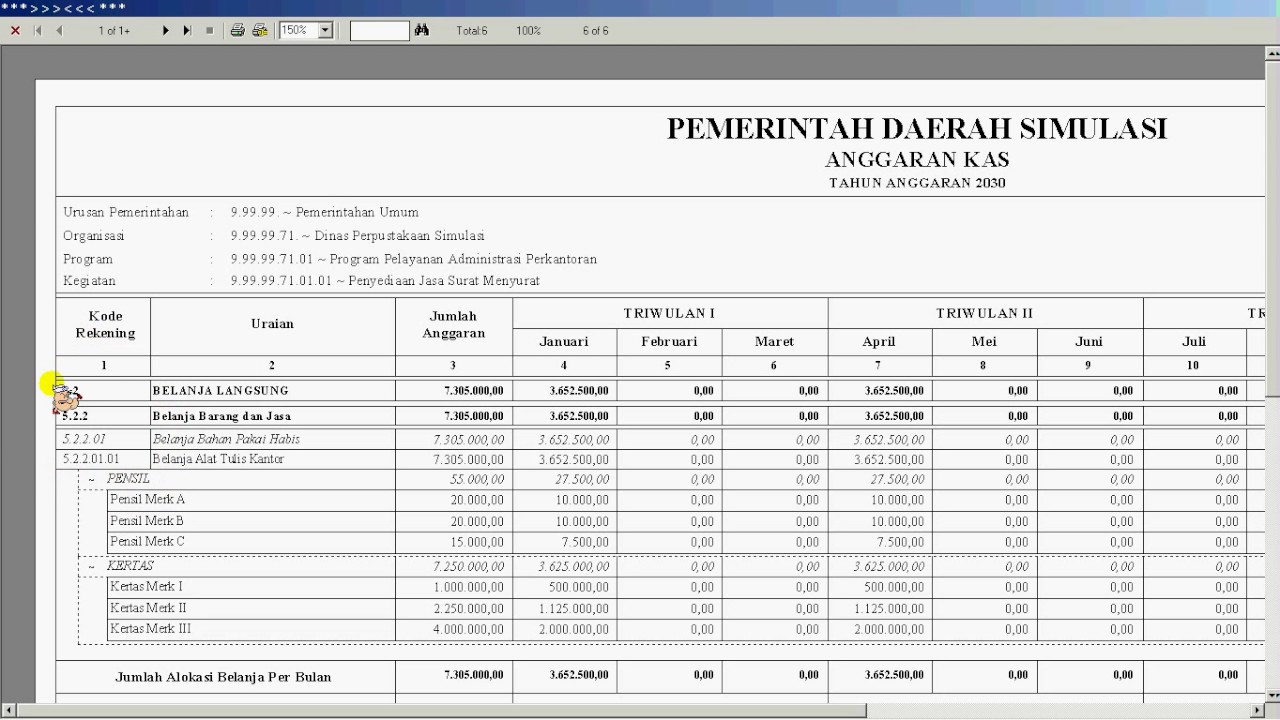Click the '6 of 6' record counter
This screenshot has height=720, width=1280.
point(596,31)
